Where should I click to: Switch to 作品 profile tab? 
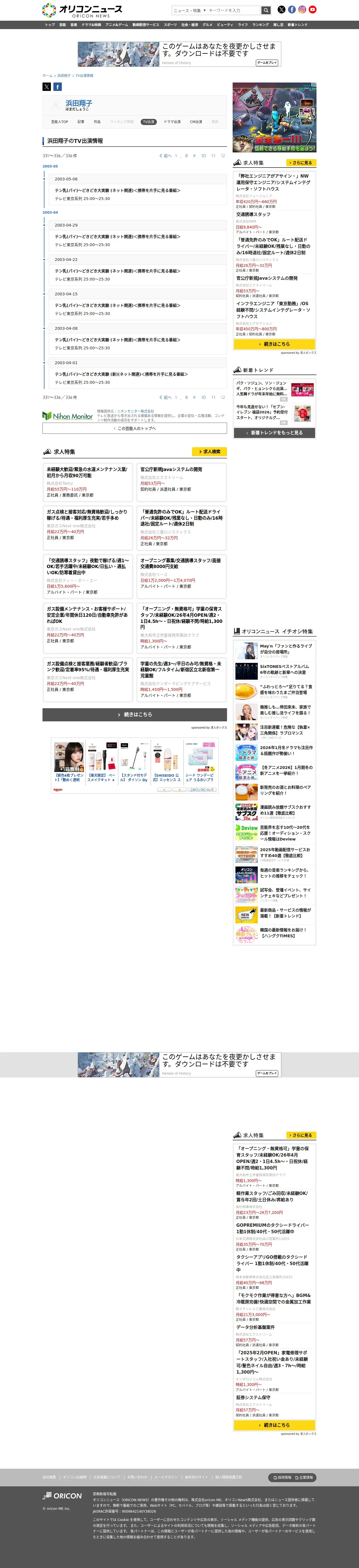(x=97, y=122)
